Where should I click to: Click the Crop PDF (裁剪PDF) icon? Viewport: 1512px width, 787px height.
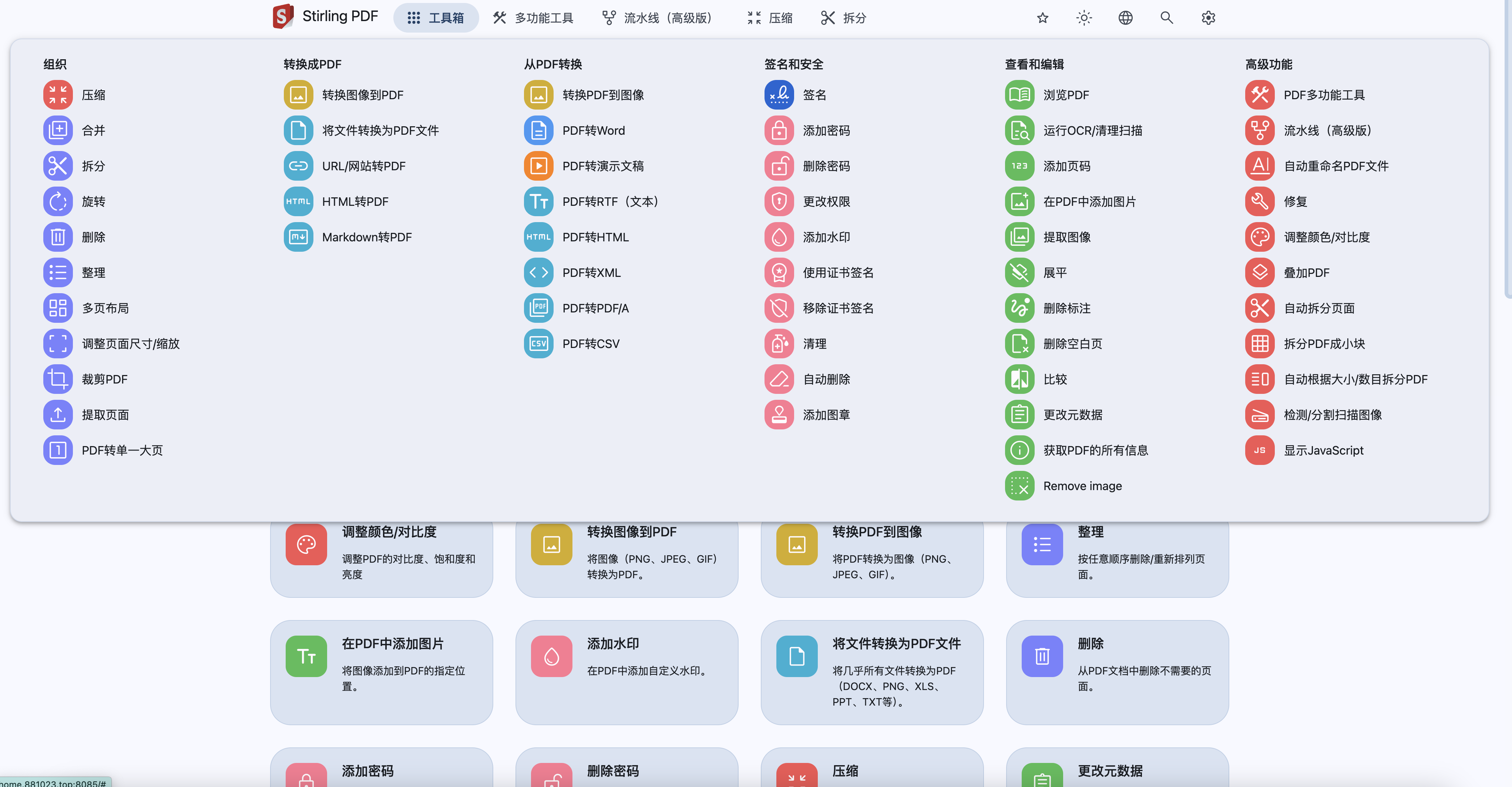57,379
